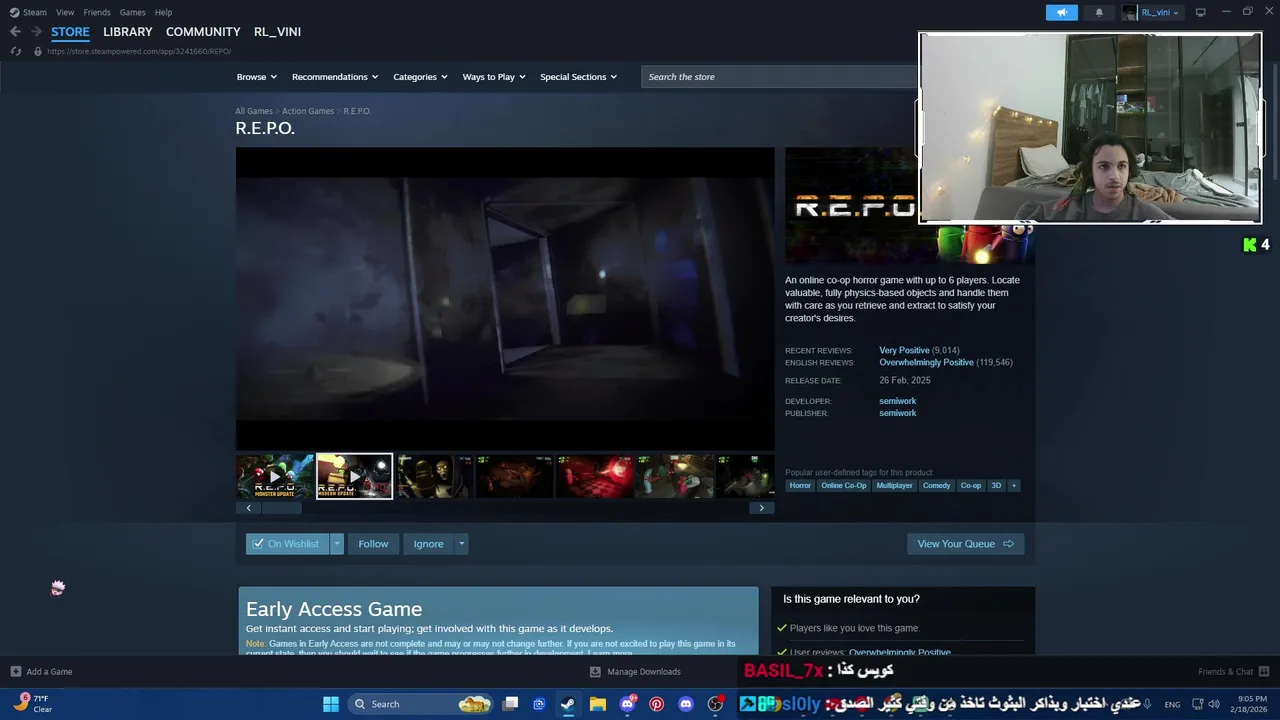The height and width of the screenshot is (720, 1280).
Task: Open the Steam taskbar icon
Action: point(568,704)
